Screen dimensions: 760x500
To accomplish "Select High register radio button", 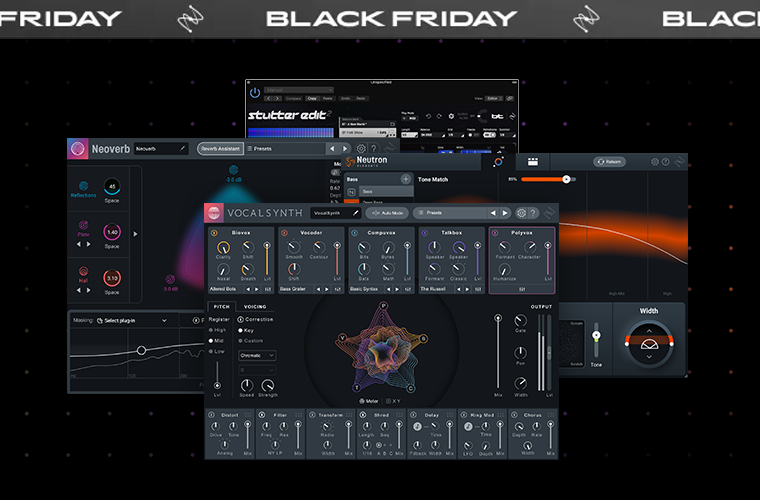I will pos(211,330).
